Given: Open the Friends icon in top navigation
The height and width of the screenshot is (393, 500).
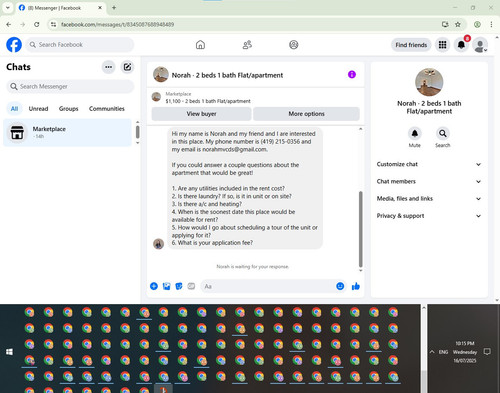Looking at the screenshot, I should (247, 45).
